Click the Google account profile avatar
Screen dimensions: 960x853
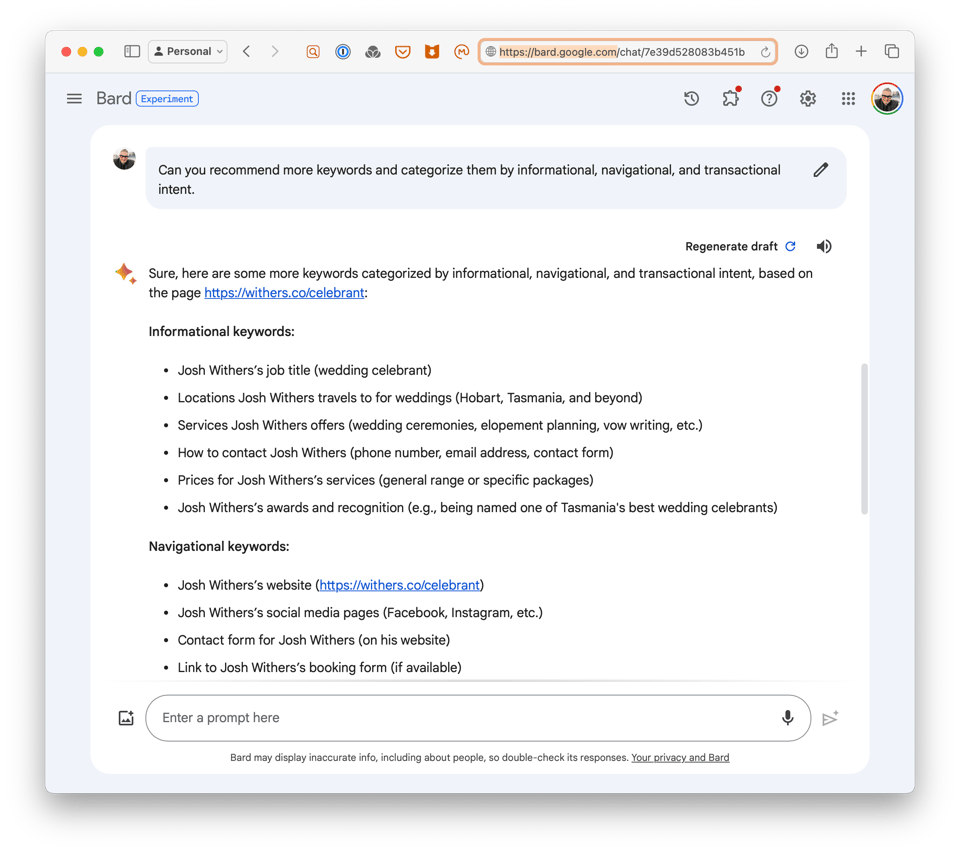click(886, 98)
